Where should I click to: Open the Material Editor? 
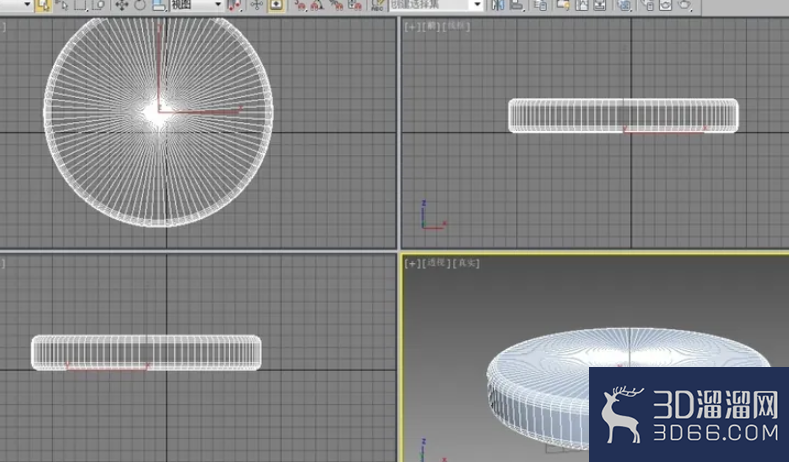[x=624, y=5]
